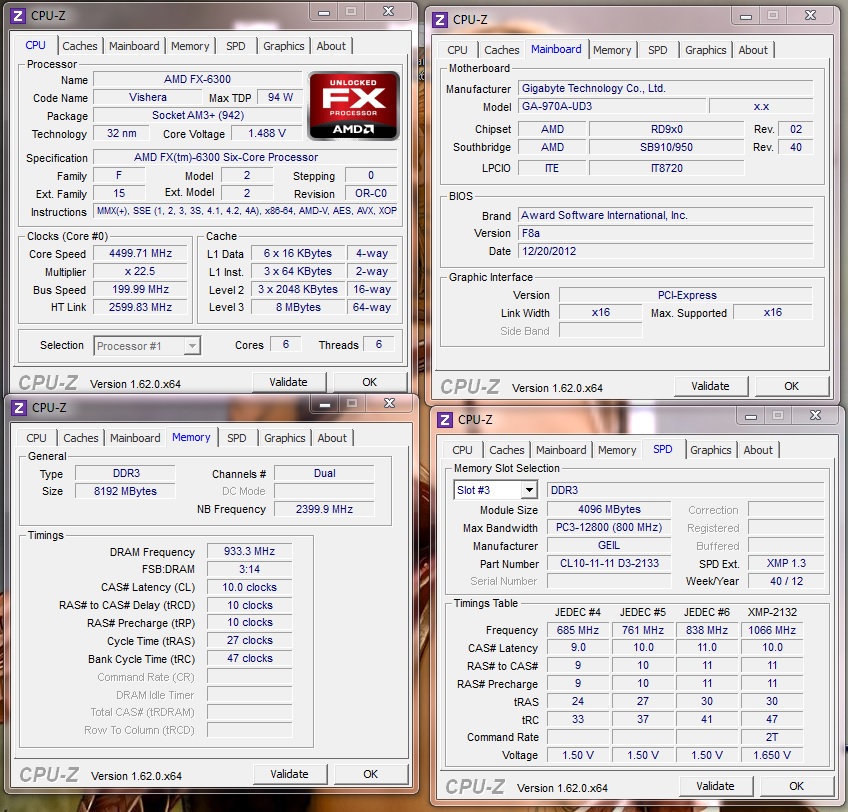
Task: Click the NB Frequency value 2399.9 MHz
Action: [x=324, y=509]
